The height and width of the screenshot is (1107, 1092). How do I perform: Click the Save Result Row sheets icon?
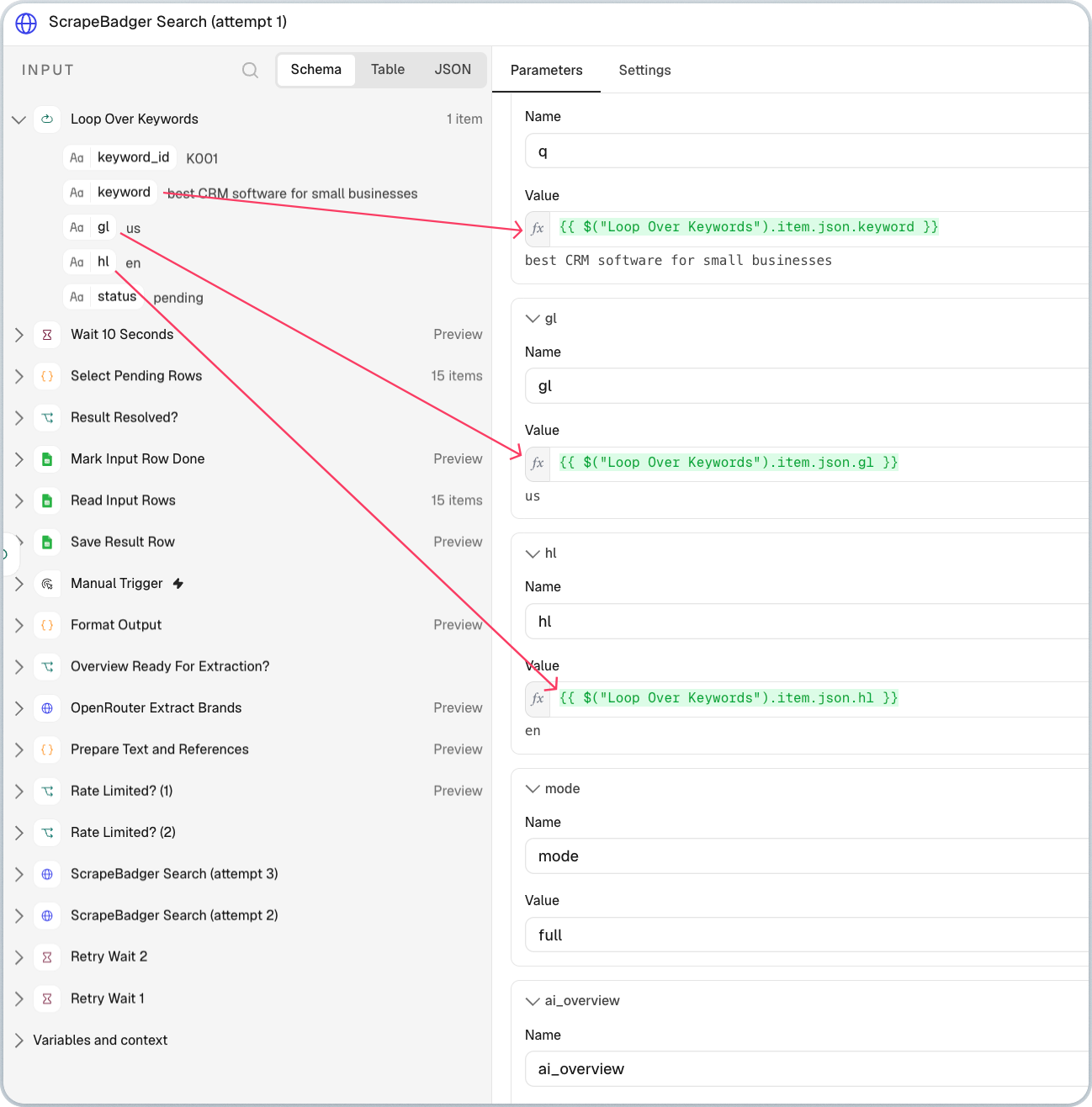click(47, 543)
